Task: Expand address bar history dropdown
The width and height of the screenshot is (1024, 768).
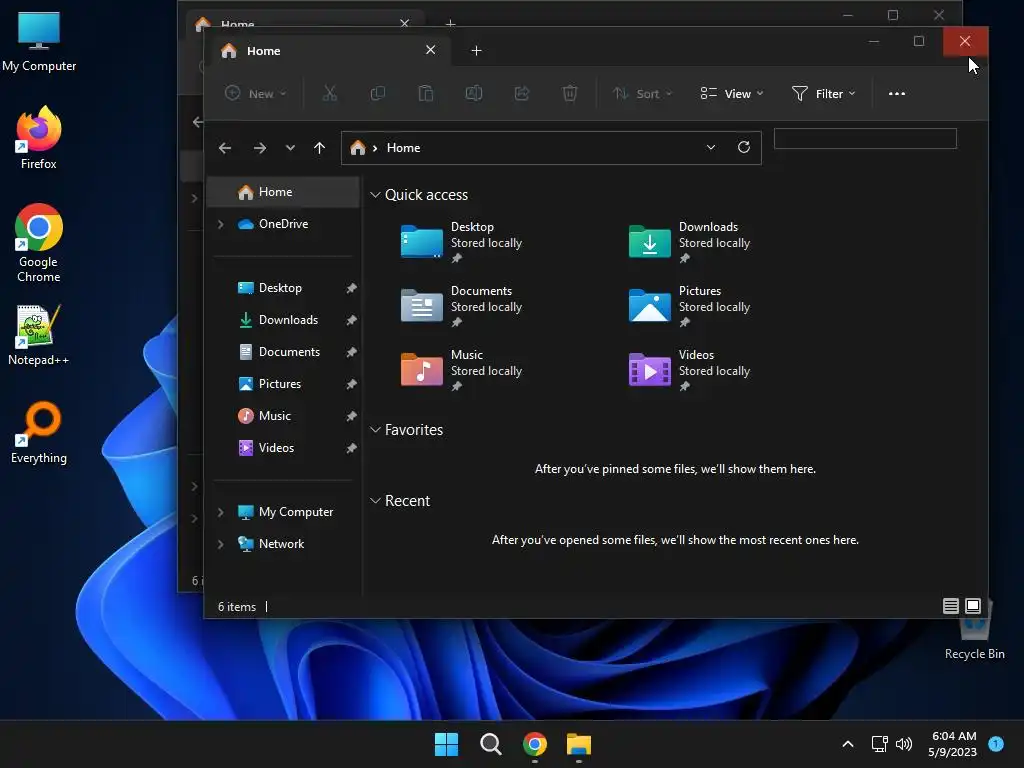Action: pos(711,147)
